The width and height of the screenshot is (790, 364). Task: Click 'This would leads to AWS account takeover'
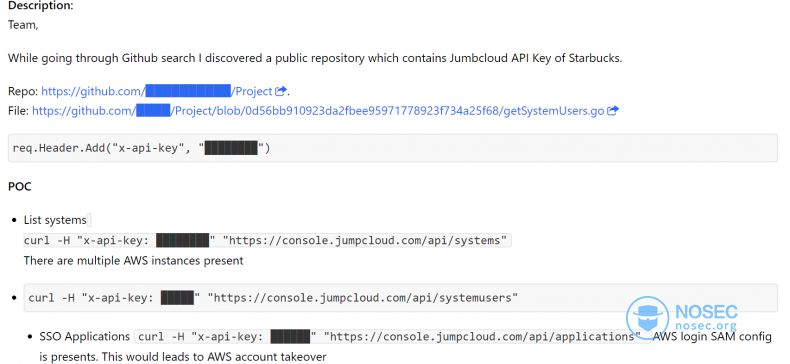[x=214, y=357]
